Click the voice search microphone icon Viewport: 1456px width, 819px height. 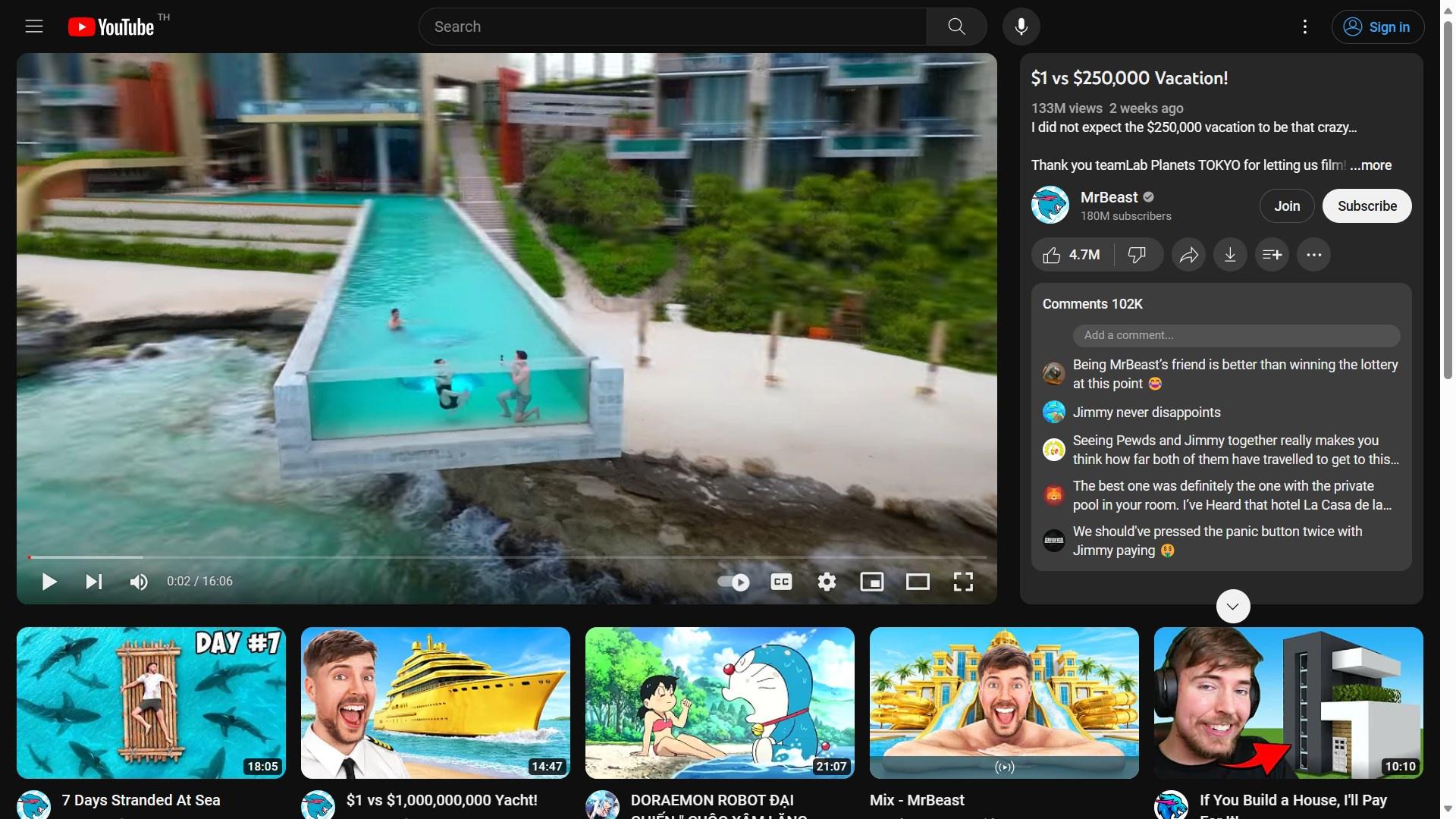pos(1021,27)
